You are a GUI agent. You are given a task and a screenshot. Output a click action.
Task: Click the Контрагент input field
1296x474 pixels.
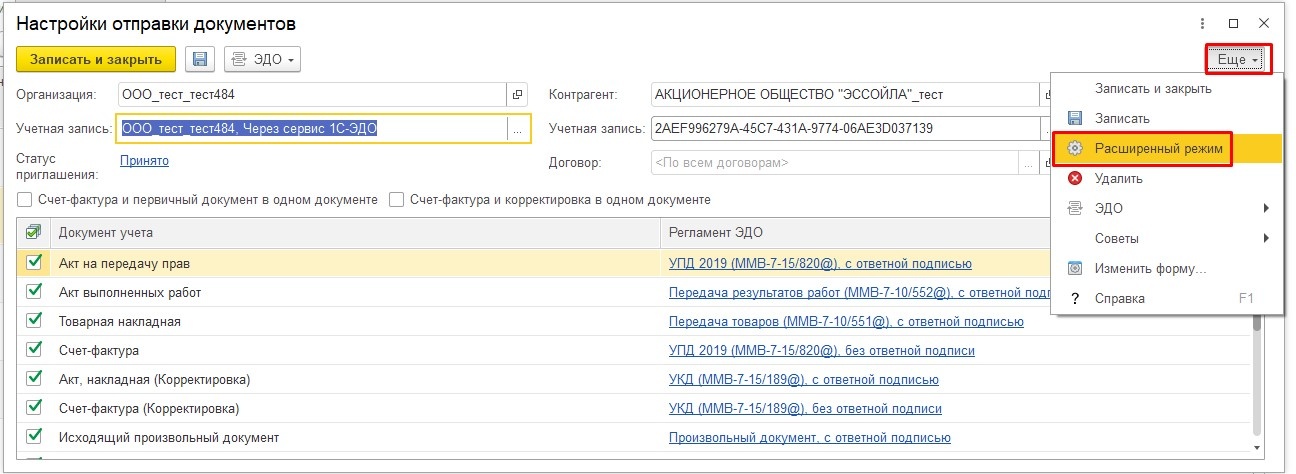(840, 95)
